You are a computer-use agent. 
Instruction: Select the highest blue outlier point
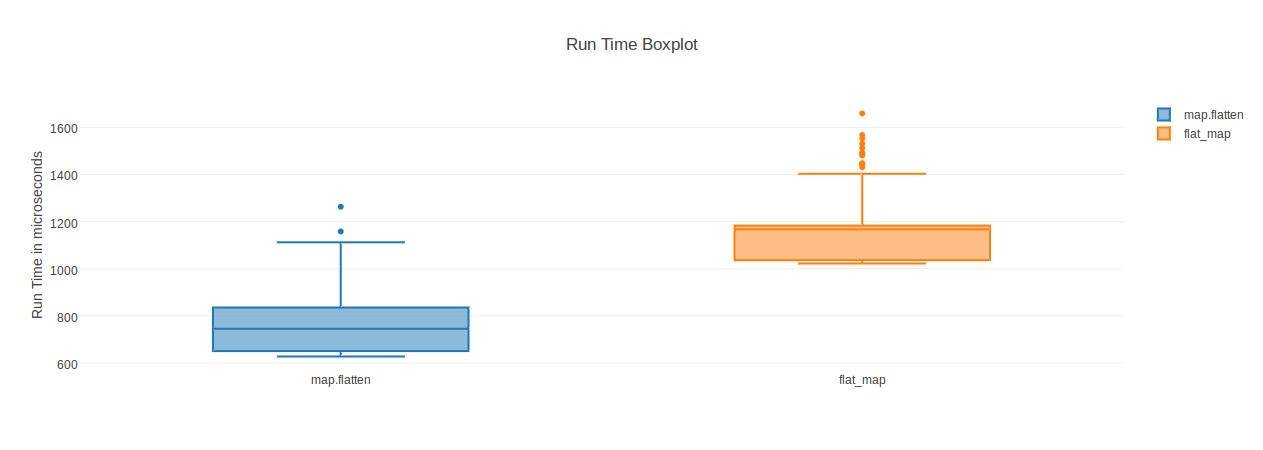[x=341, y=207]
